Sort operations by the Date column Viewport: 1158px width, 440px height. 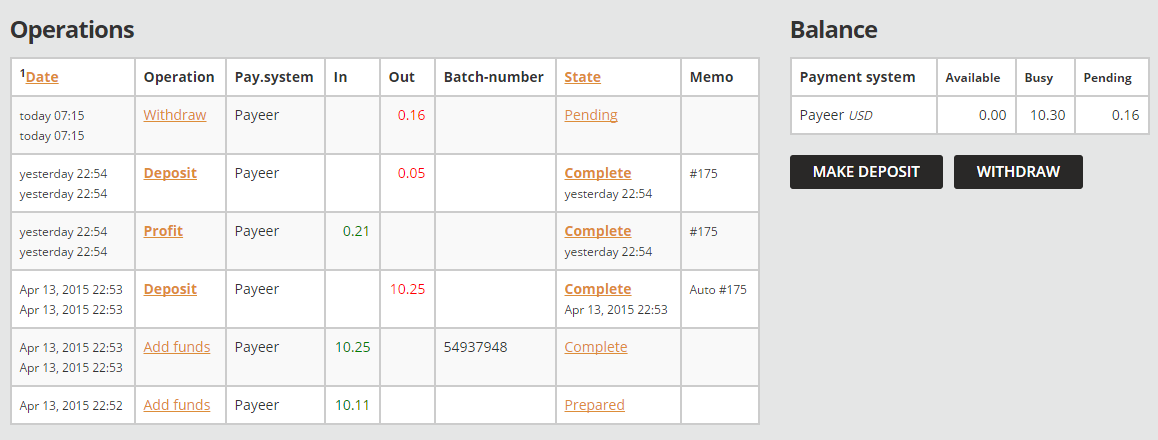click(x=42, y=77)
